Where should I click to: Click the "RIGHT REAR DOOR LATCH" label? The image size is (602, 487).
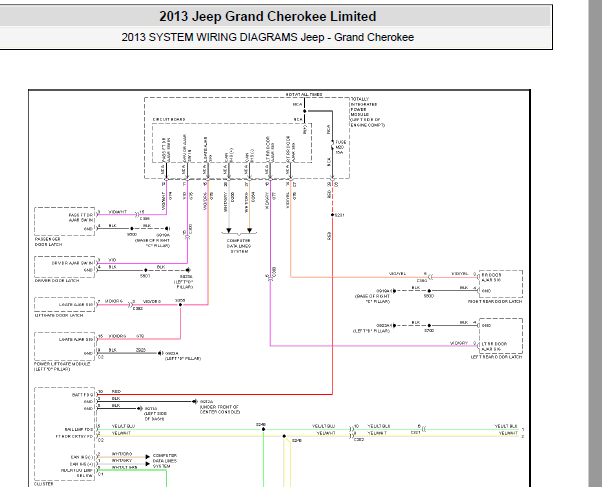[x=495, y=302]
